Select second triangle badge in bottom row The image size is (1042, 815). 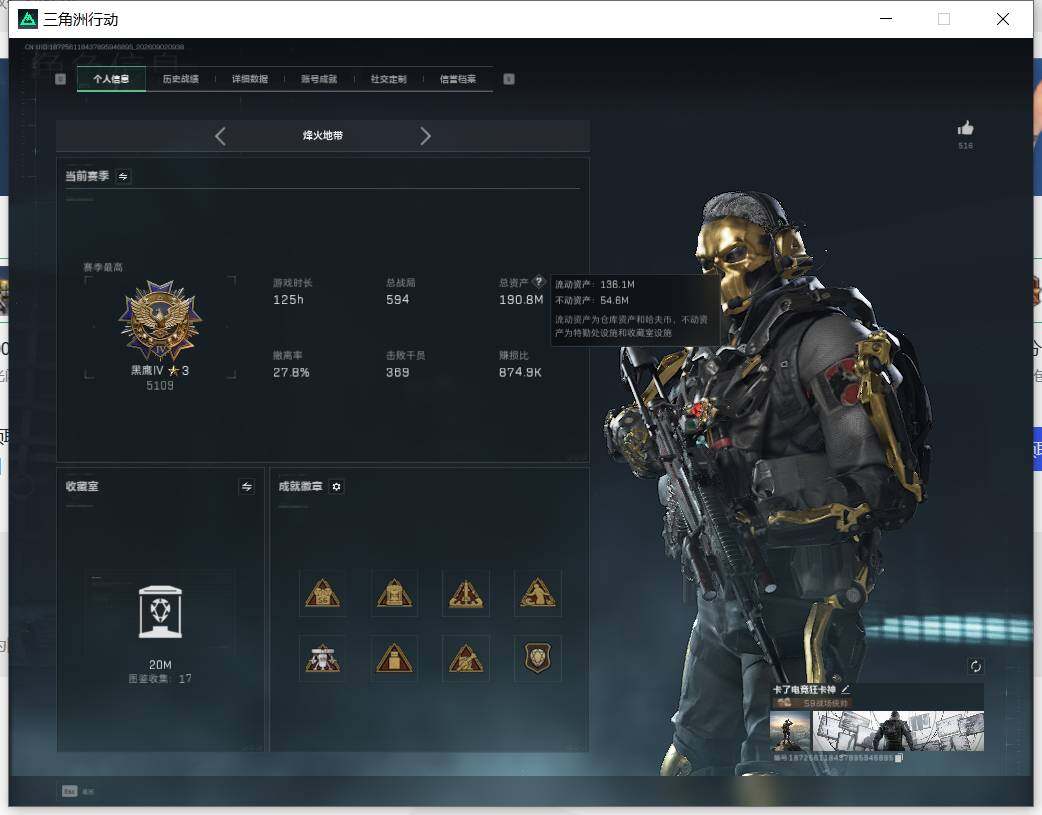[394, 658]
